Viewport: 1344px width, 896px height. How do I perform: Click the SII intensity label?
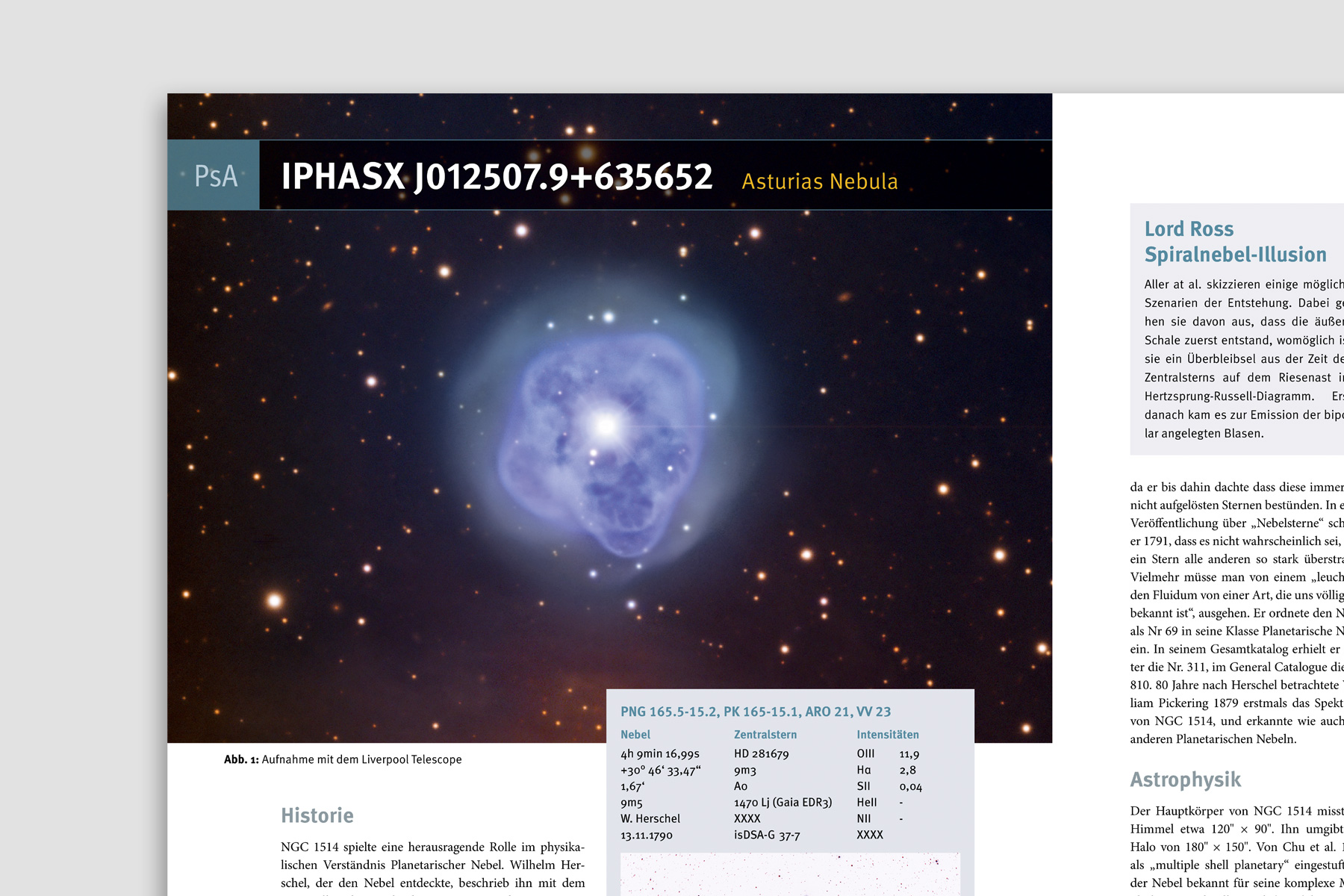(863, 786)
